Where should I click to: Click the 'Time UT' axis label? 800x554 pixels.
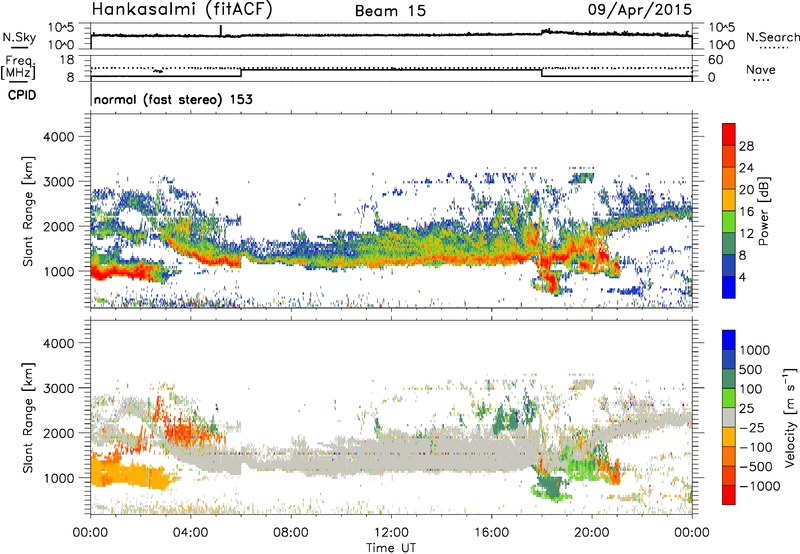[x=391, y=548]
